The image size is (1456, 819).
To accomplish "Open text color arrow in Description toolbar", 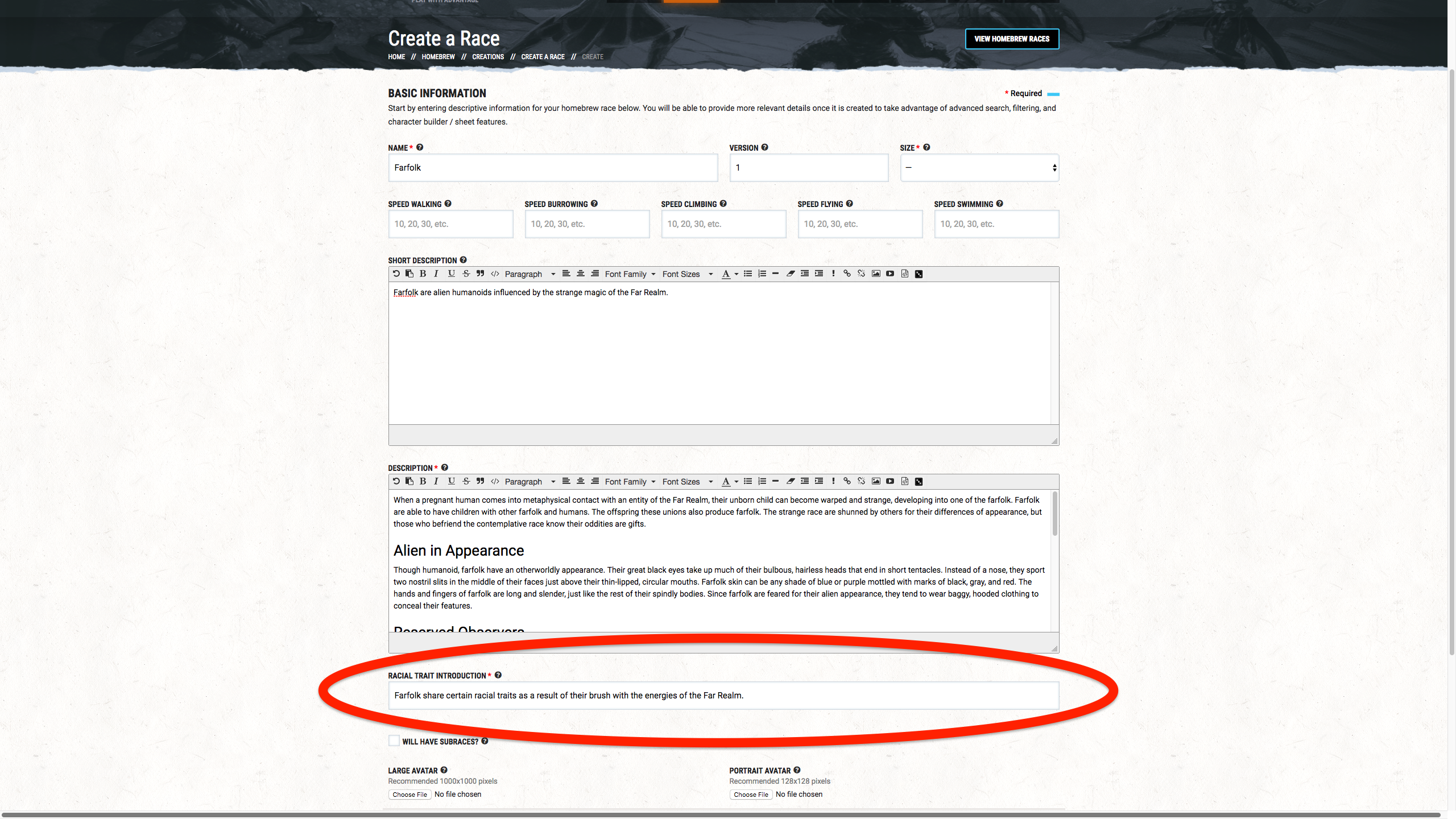I will click(x=737, y=482).
